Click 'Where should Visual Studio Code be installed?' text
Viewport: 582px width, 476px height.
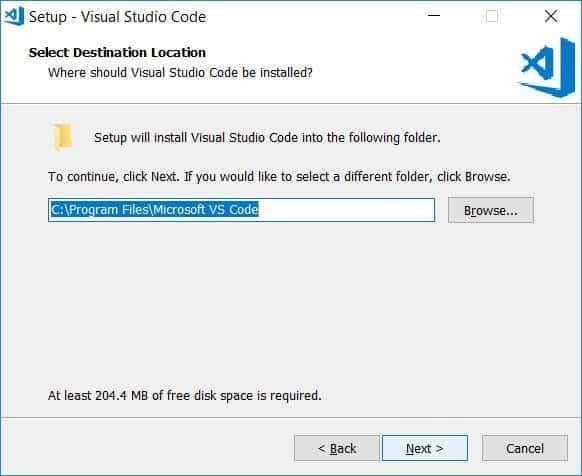(180, 72)
